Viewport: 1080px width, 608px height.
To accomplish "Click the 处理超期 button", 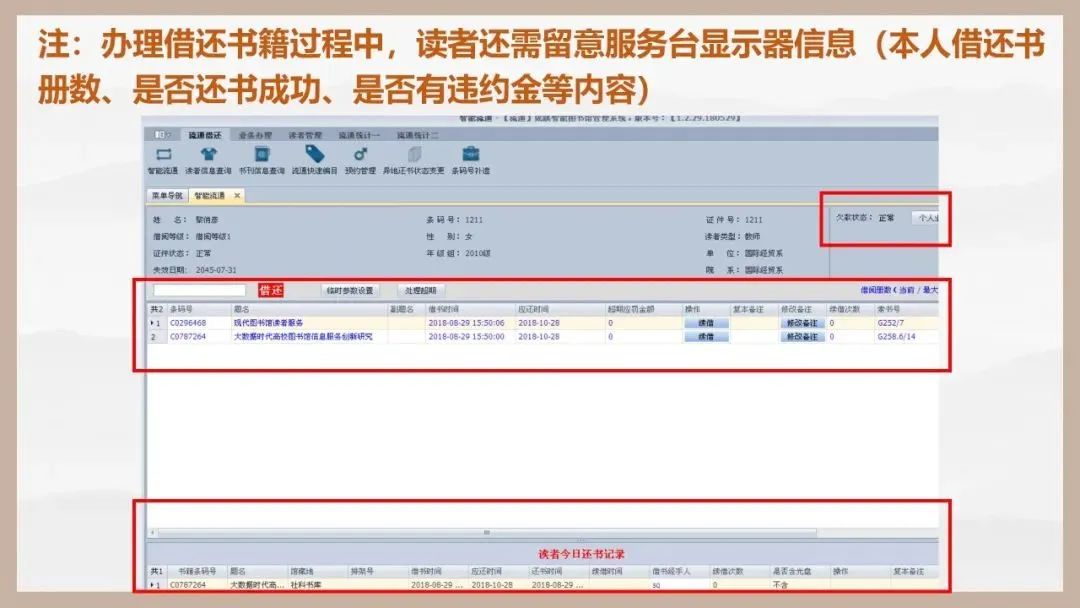I will [x=420, y=290].
